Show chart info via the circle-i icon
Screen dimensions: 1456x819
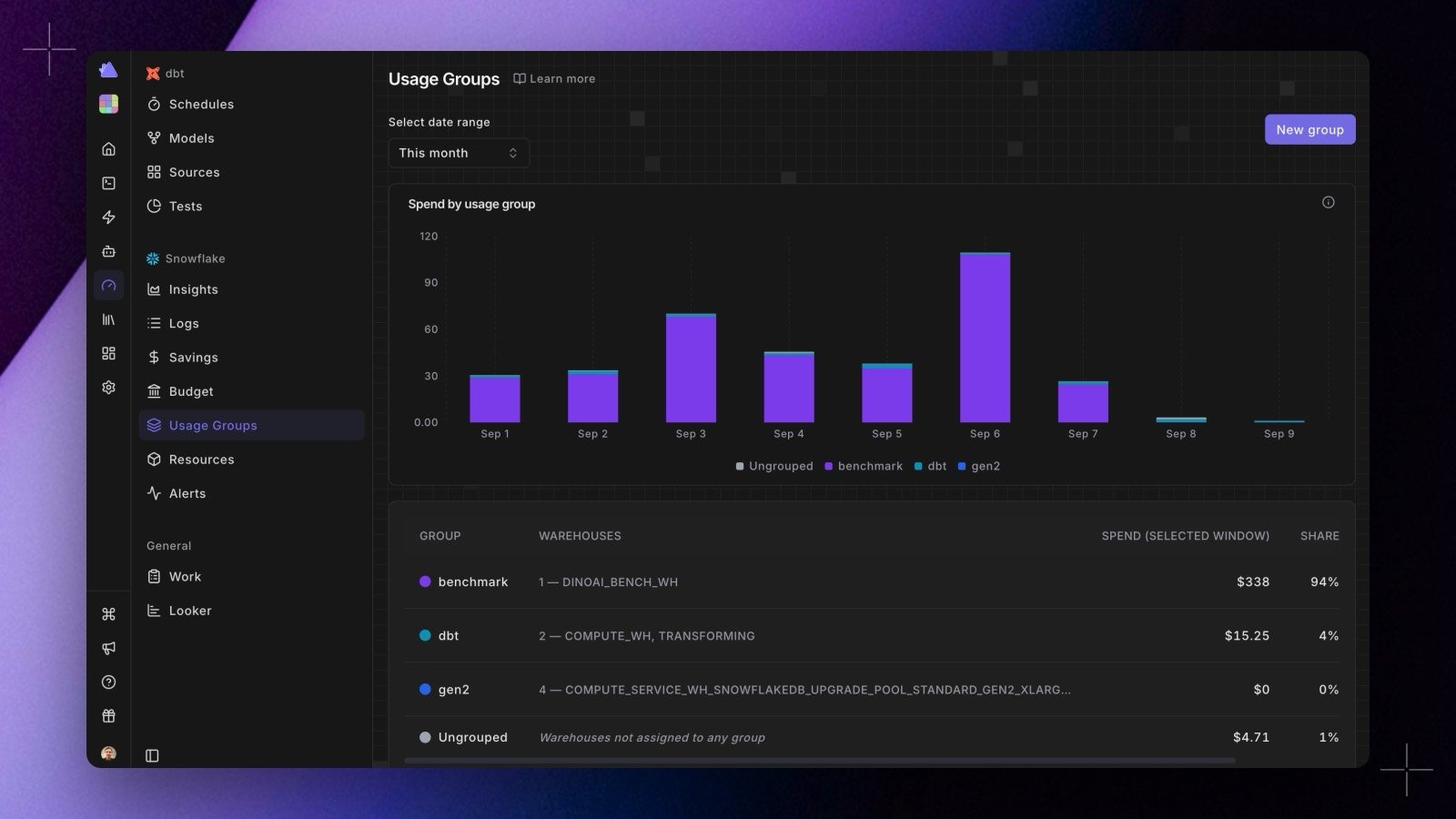[1328, 202]
